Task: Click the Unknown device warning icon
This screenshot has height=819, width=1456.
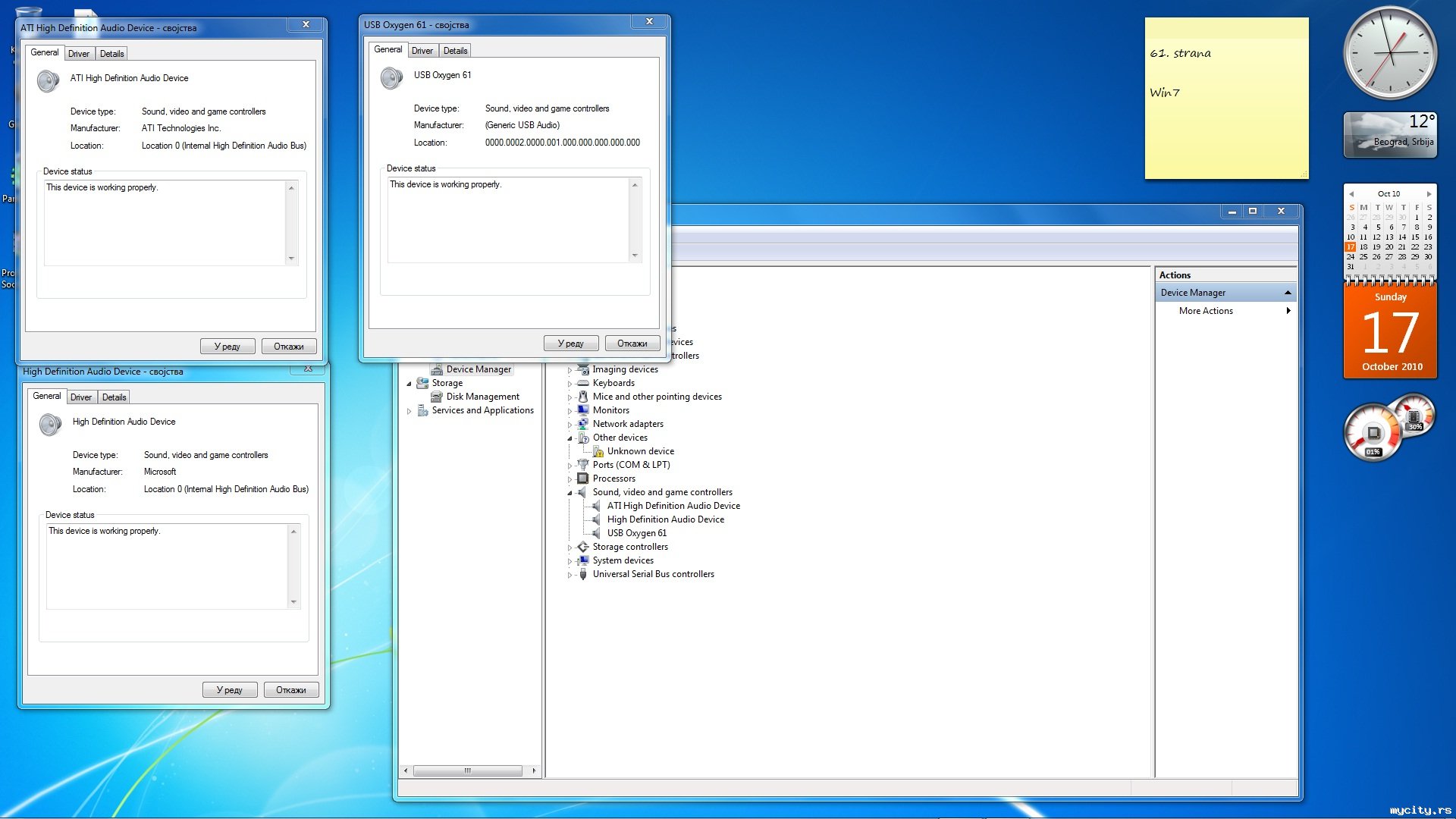Action: tap(598, 451)
